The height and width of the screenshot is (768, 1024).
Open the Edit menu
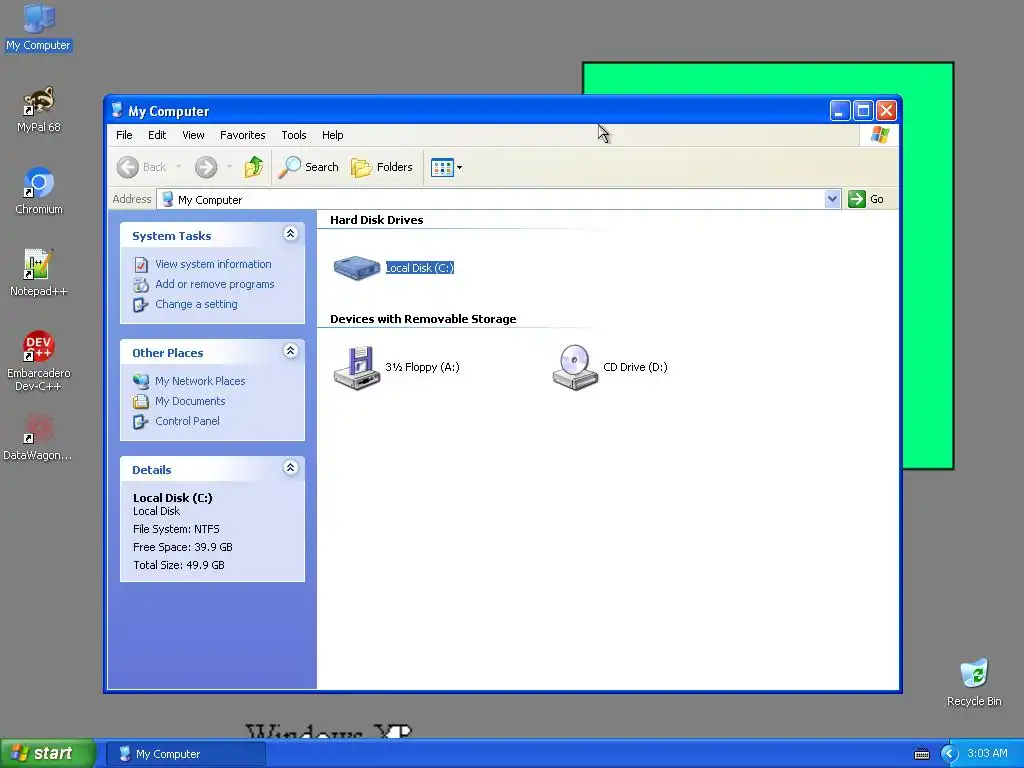point(157,135)
